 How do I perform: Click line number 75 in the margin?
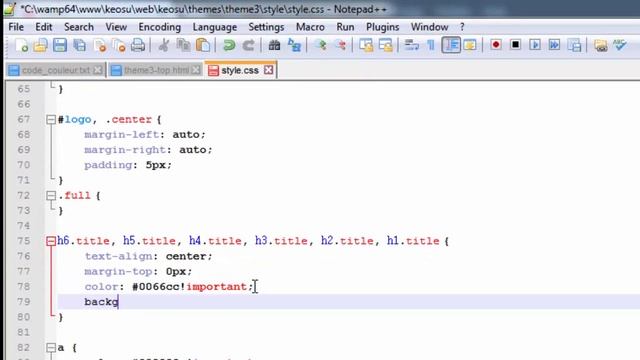[24, 241]
